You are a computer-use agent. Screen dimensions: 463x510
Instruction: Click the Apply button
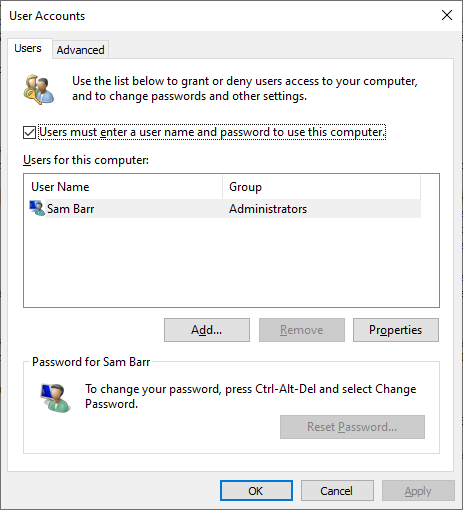click(x=418, y=491)
